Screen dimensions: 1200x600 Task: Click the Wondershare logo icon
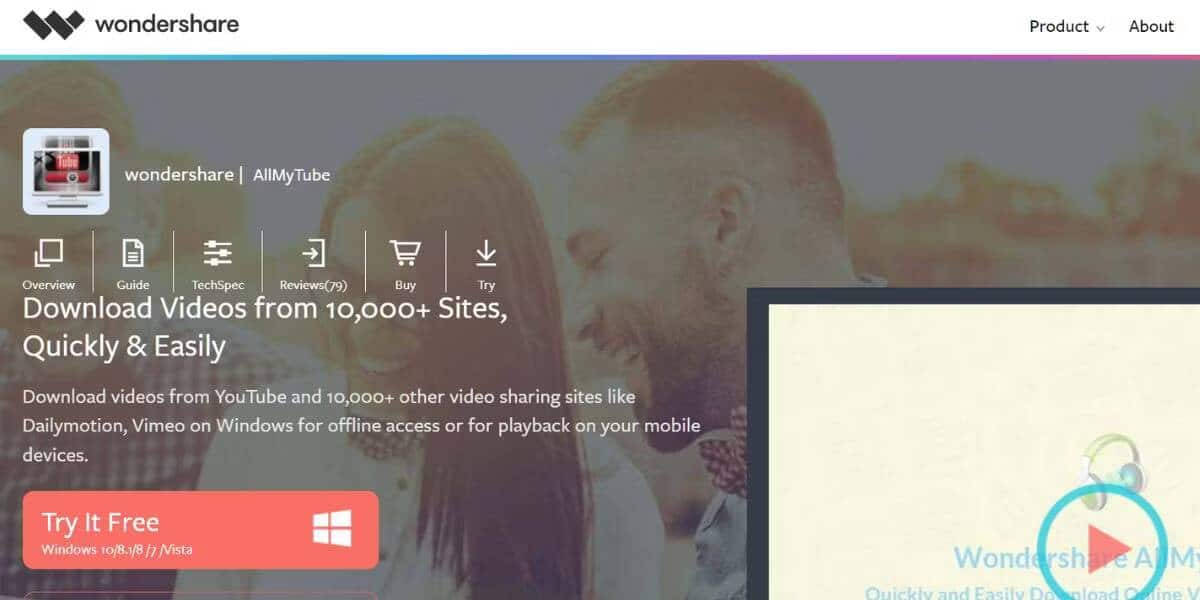(x=53, y=24)
